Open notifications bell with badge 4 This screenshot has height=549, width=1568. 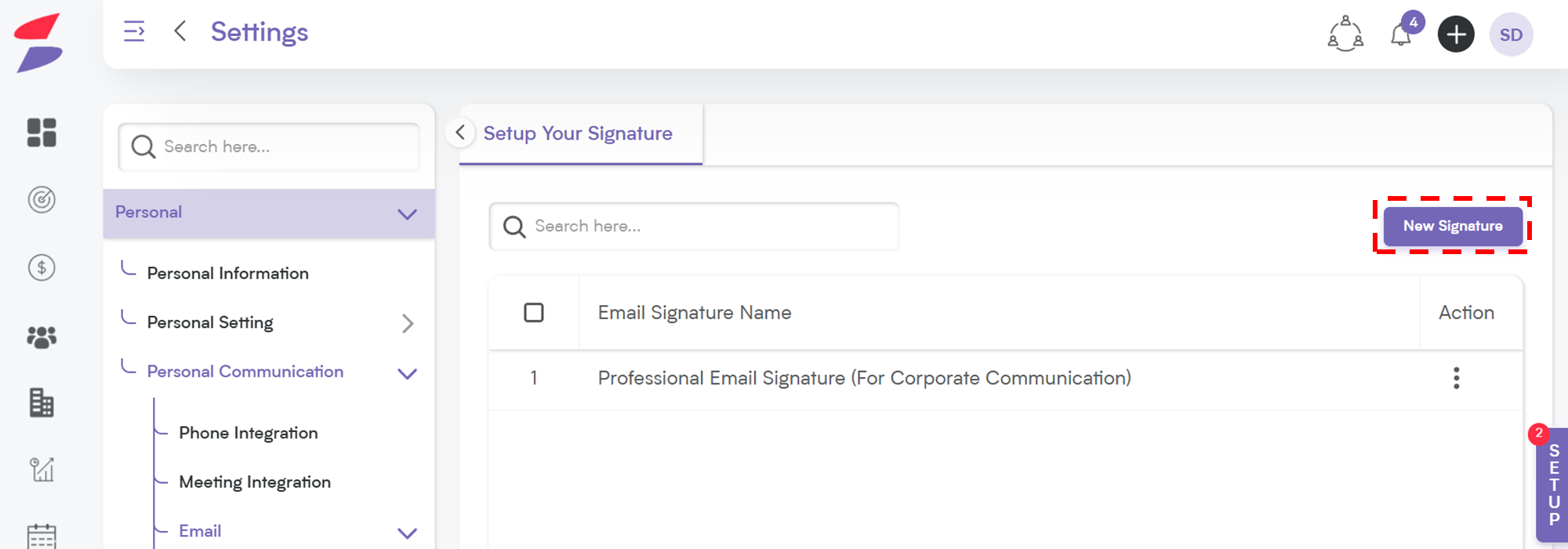(x=1402, y=35)
